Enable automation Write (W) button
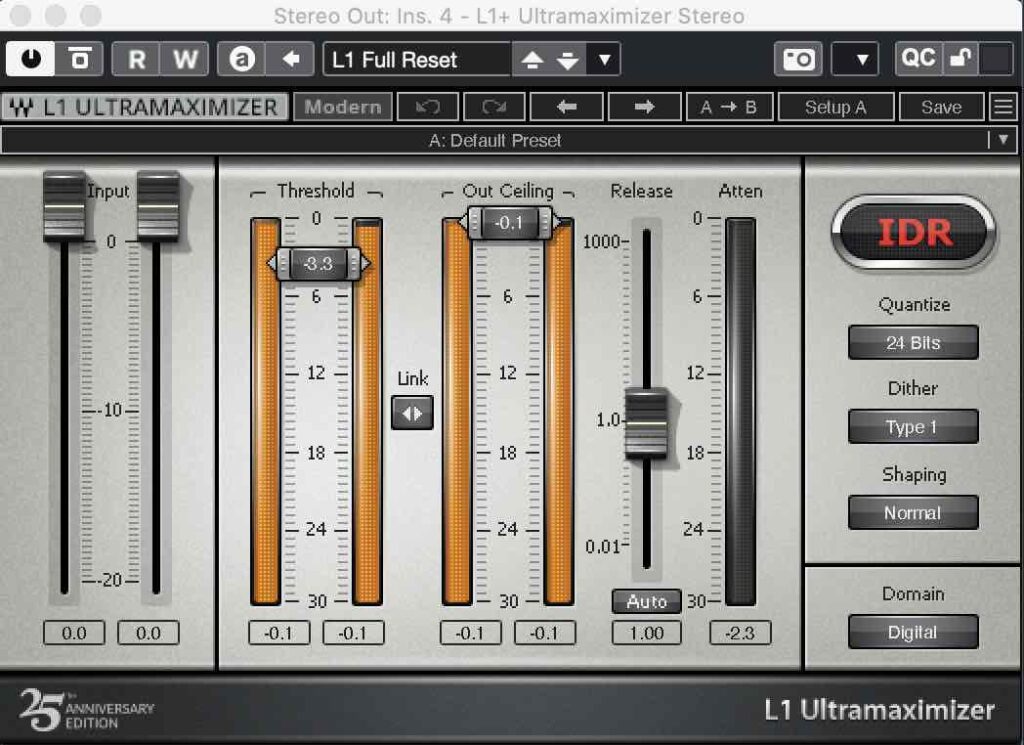Viewport: 1024px width, 745px height. 185,59
